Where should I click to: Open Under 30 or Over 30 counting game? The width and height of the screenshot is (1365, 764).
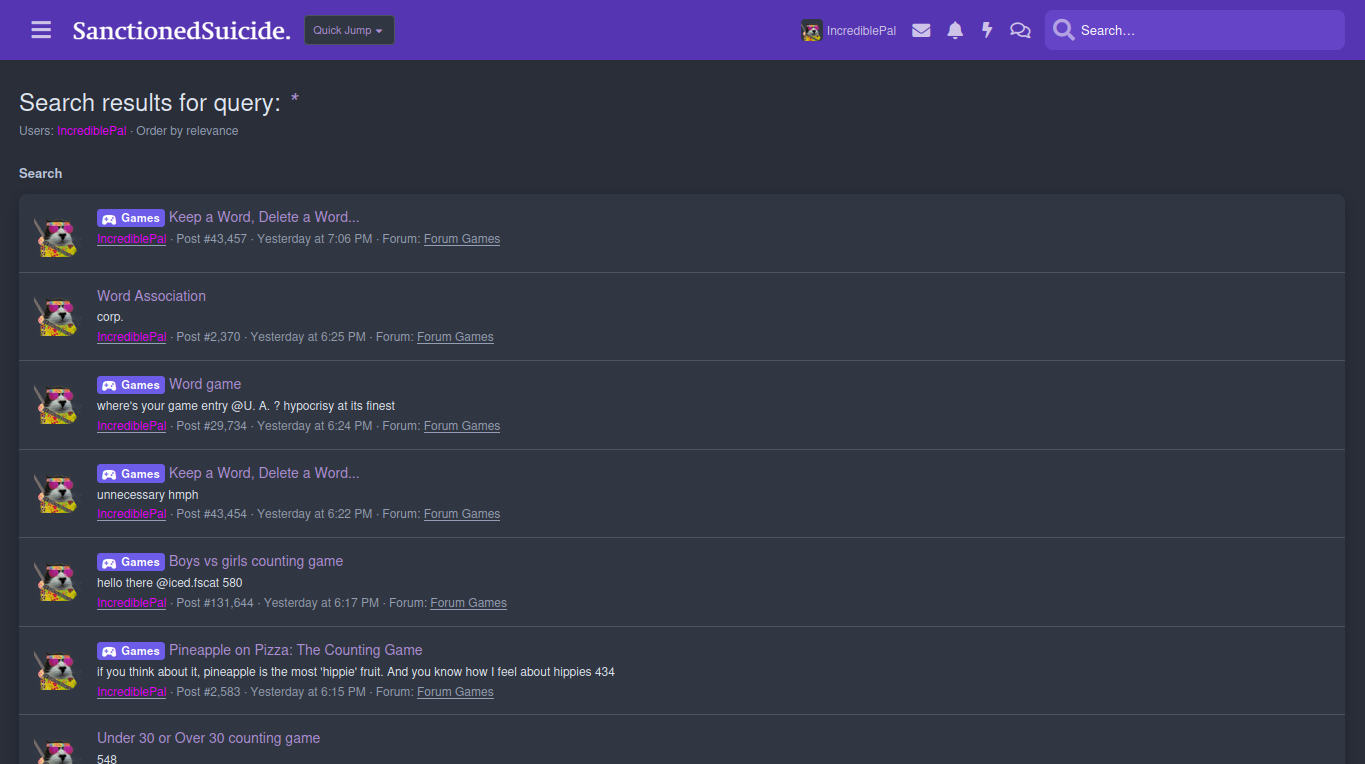point(208,738)
